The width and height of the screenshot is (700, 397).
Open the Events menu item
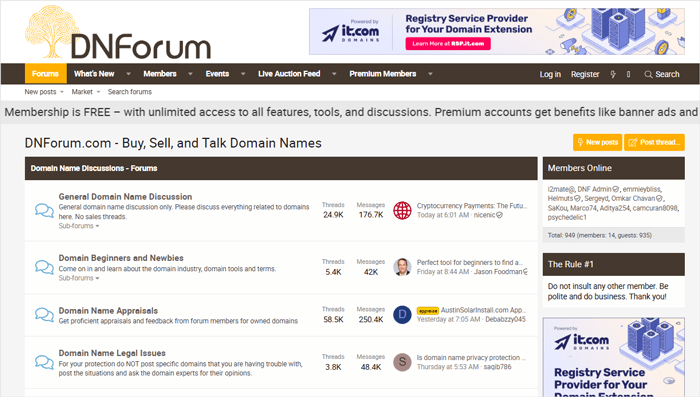click(x=217, y=74)
